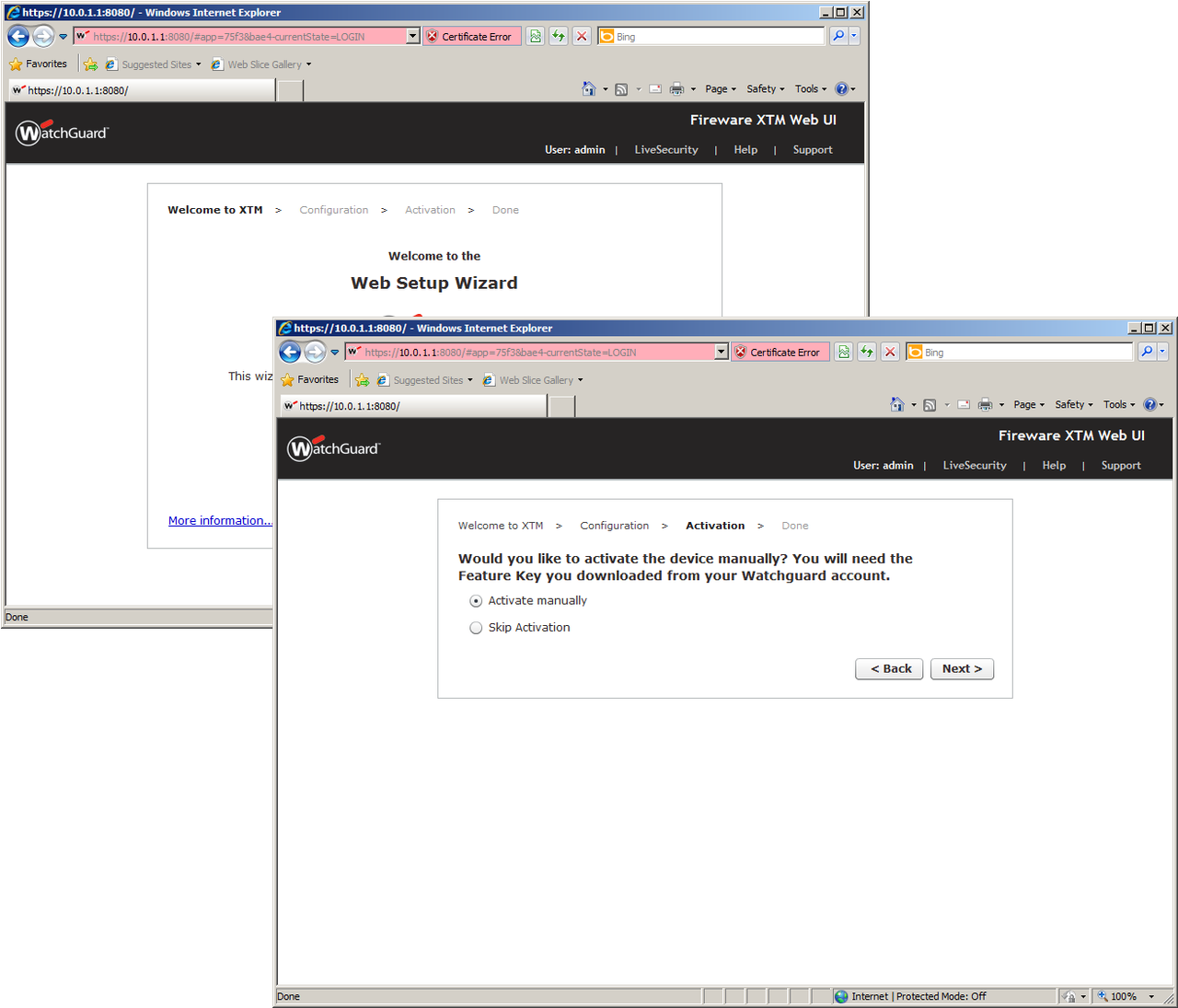1178x1008 pixels.
Task: Open the Safety menu in back window
Action: tap(765, 89)
